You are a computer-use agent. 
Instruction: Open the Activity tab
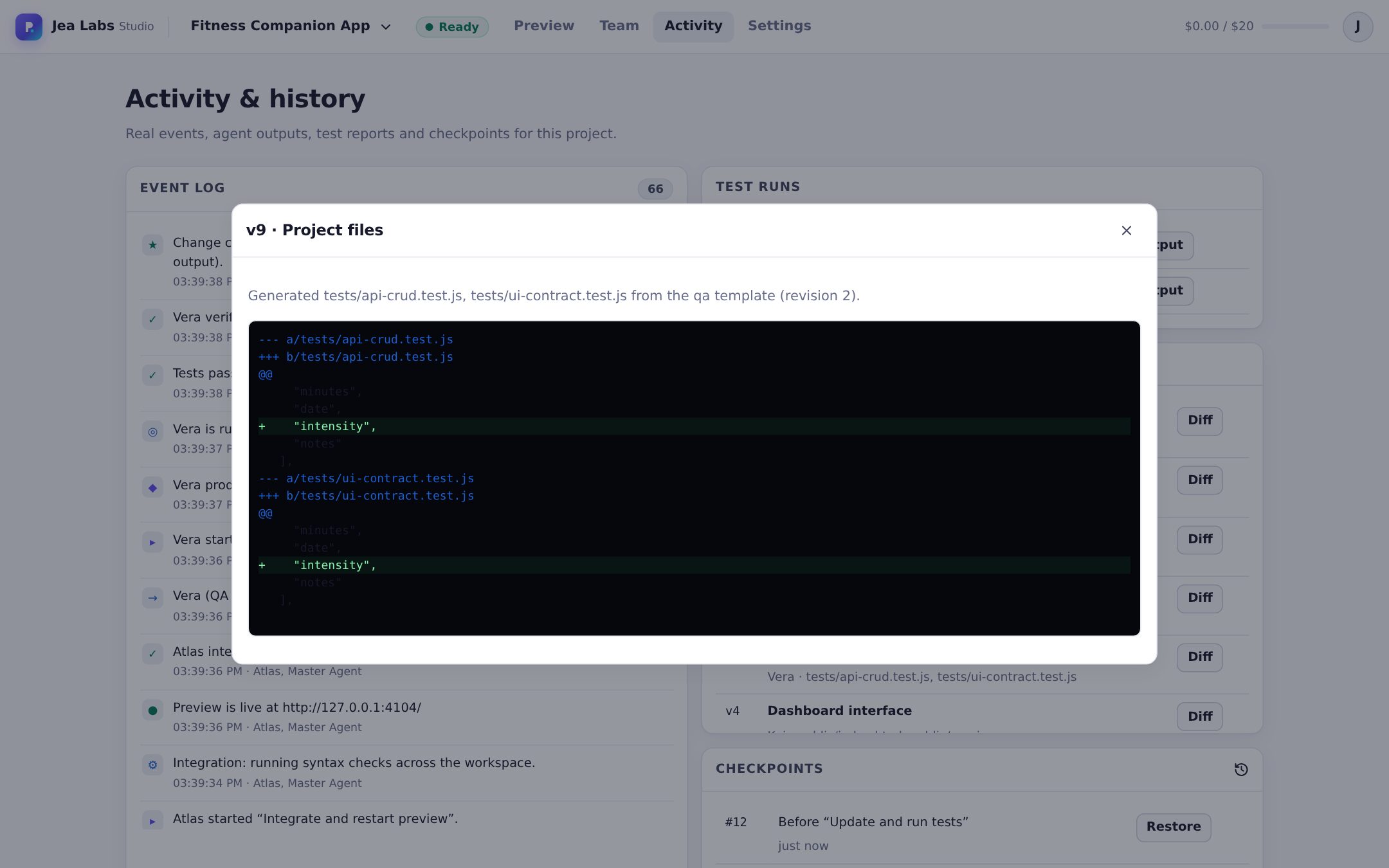[693, 26]
